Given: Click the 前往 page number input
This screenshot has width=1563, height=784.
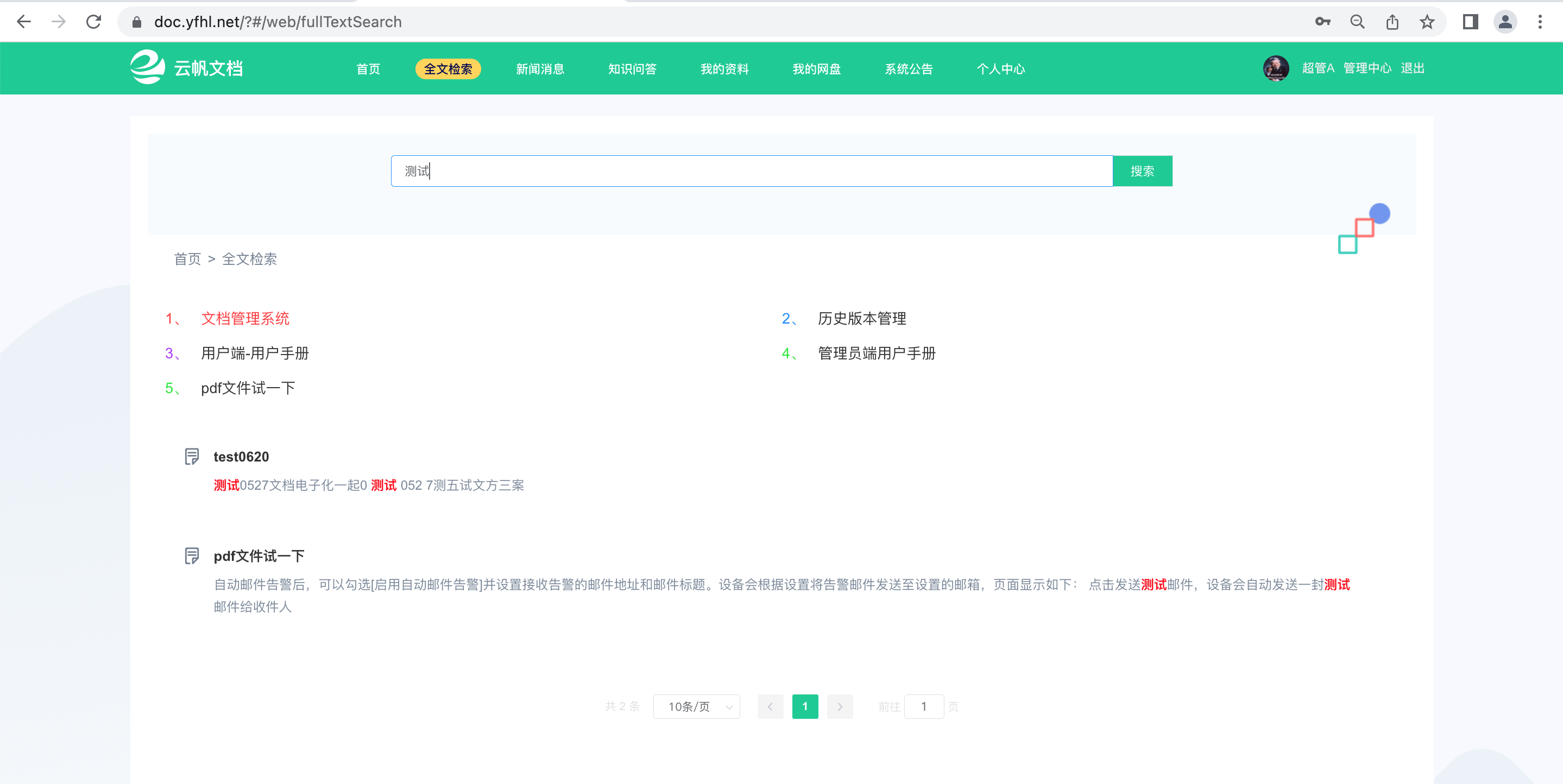Looking at the screenshot, I should (924, 706).
